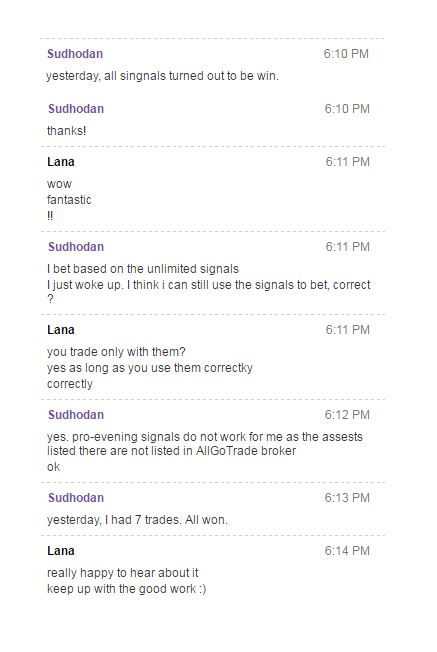Click the first Sudhodan name at 6:10 PM

tap(75, 54)
